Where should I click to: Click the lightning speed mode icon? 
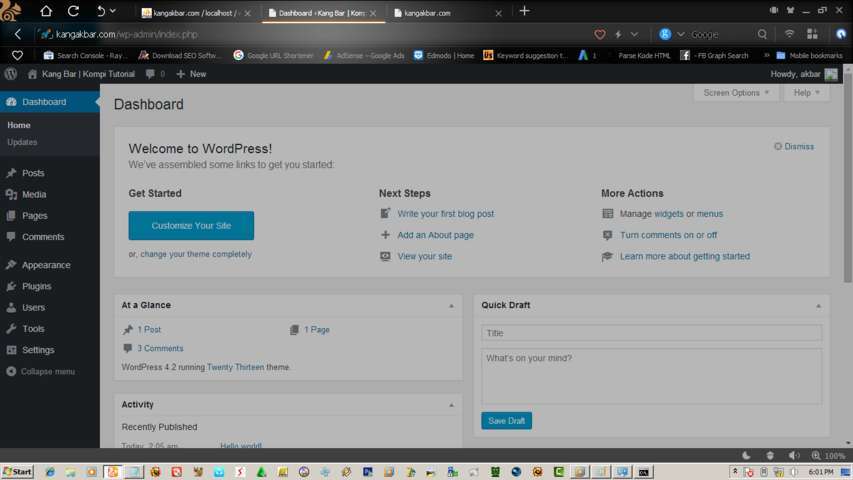619,34
